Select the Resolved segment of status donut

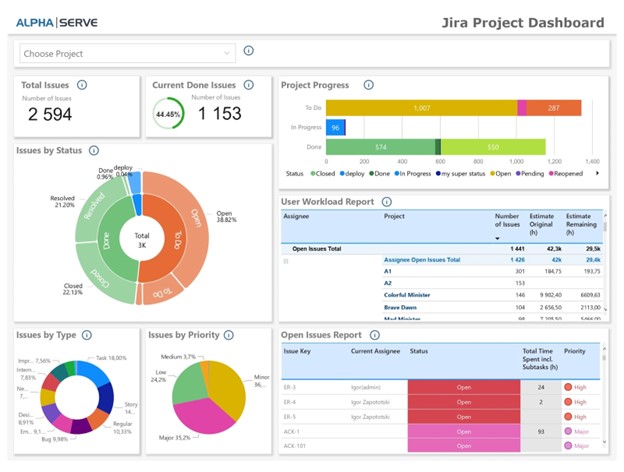95,205
